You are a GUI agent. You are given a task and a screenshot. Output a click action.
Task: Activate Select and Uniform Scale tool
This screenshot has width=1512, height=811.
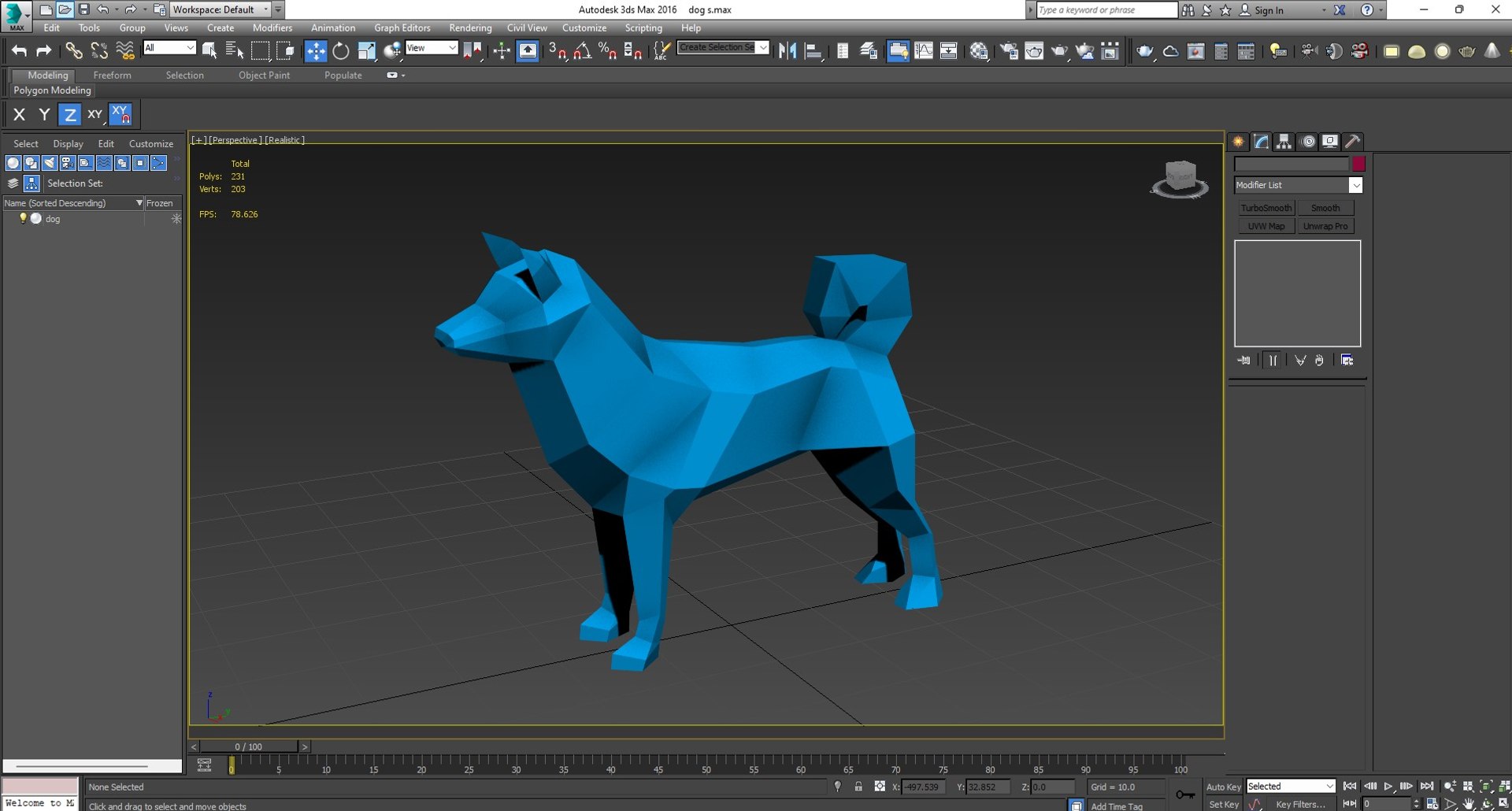click(x=366, y=51)
